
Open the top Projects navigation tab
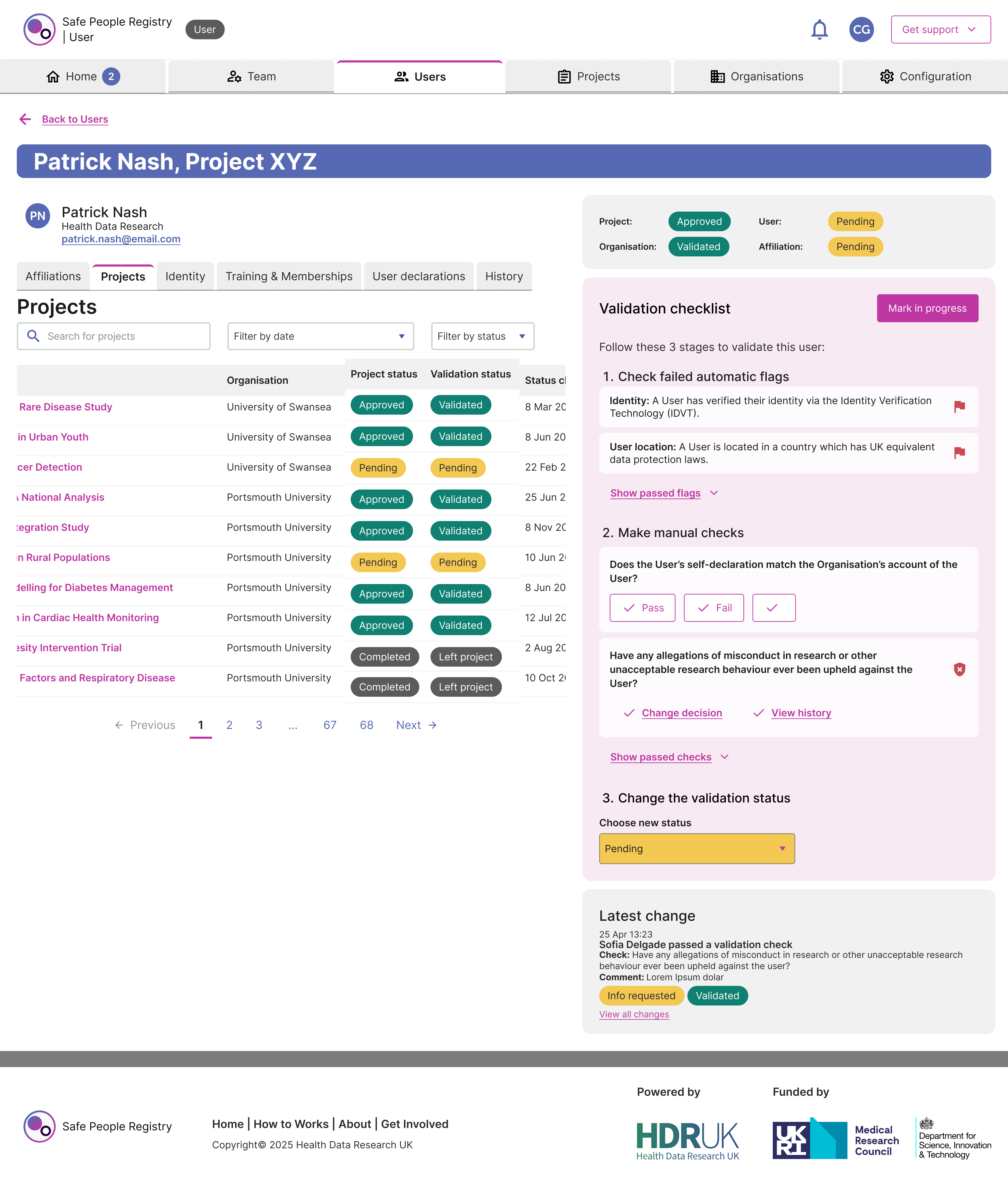(x=588, y=77)
